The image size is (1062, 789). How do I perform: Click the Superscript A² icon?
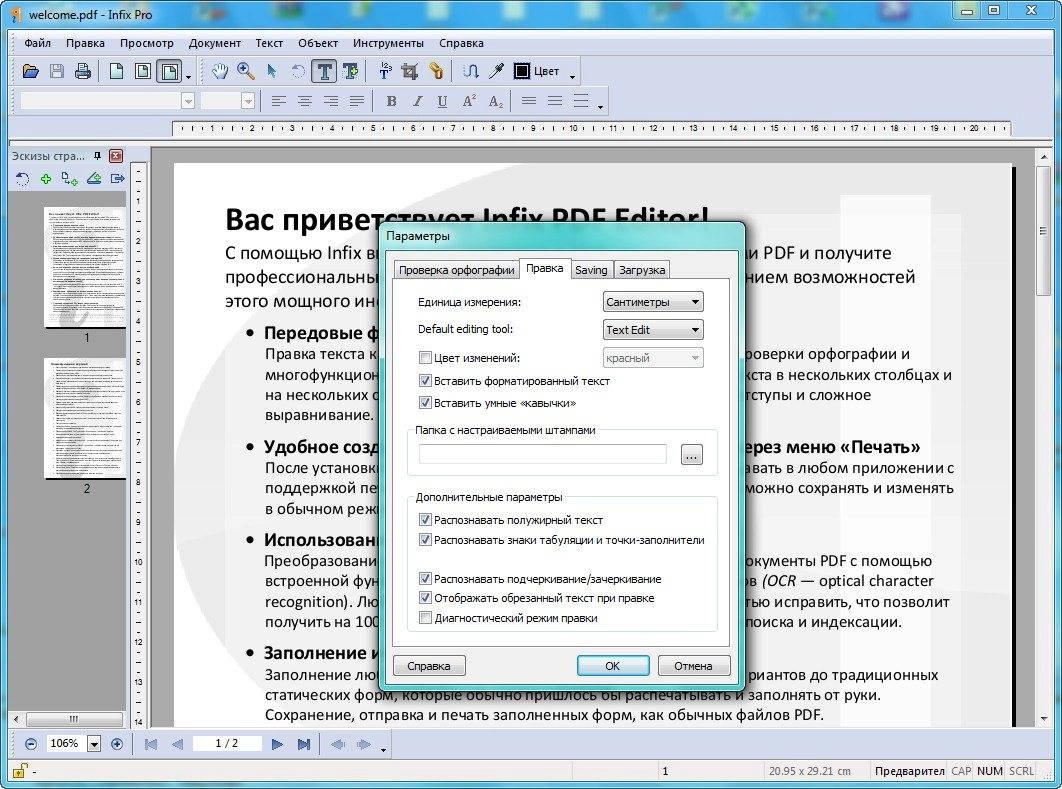tap(469, 102)
